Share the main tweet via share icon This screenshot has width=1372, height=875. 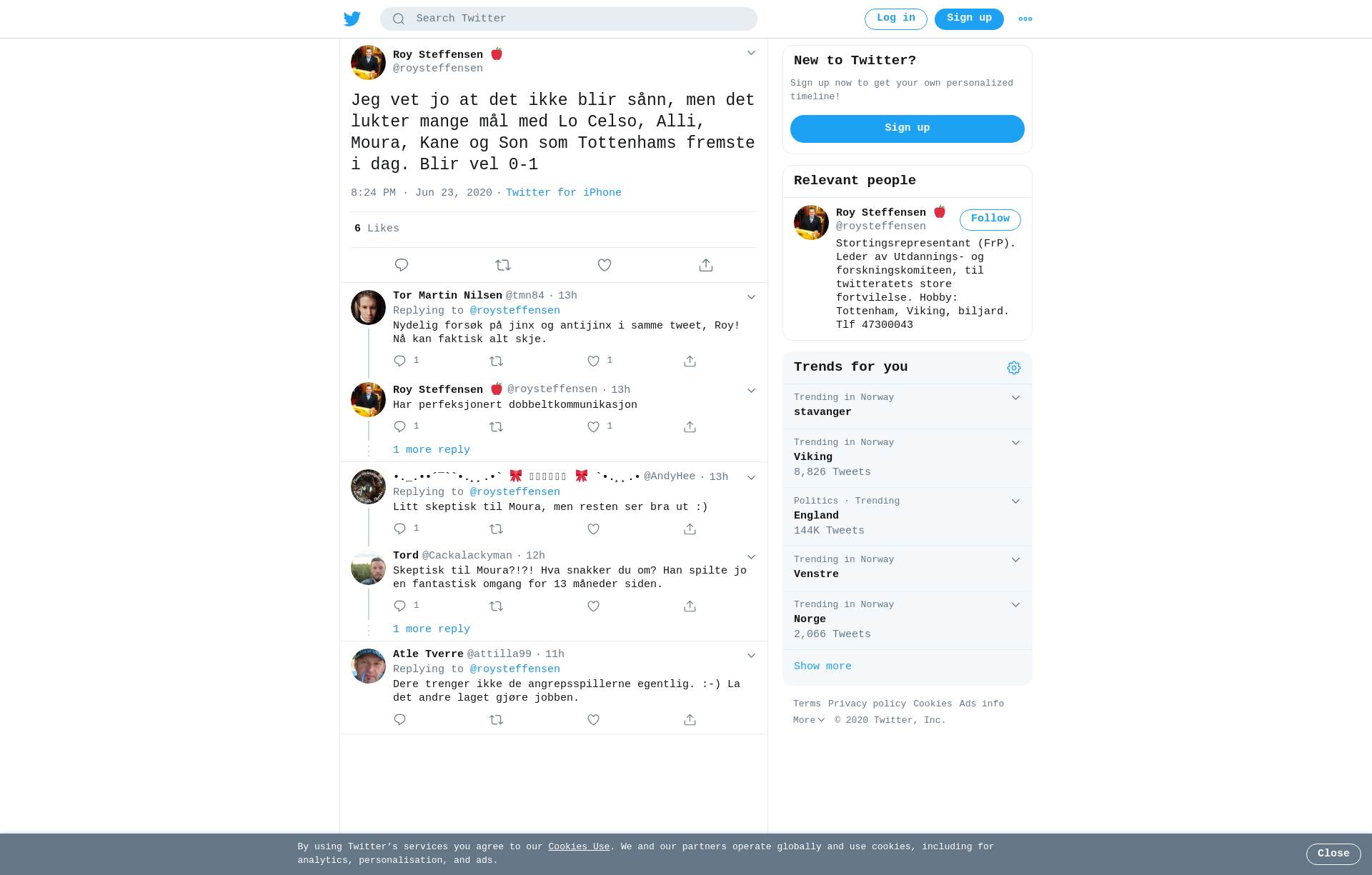(x=706, y=265)
